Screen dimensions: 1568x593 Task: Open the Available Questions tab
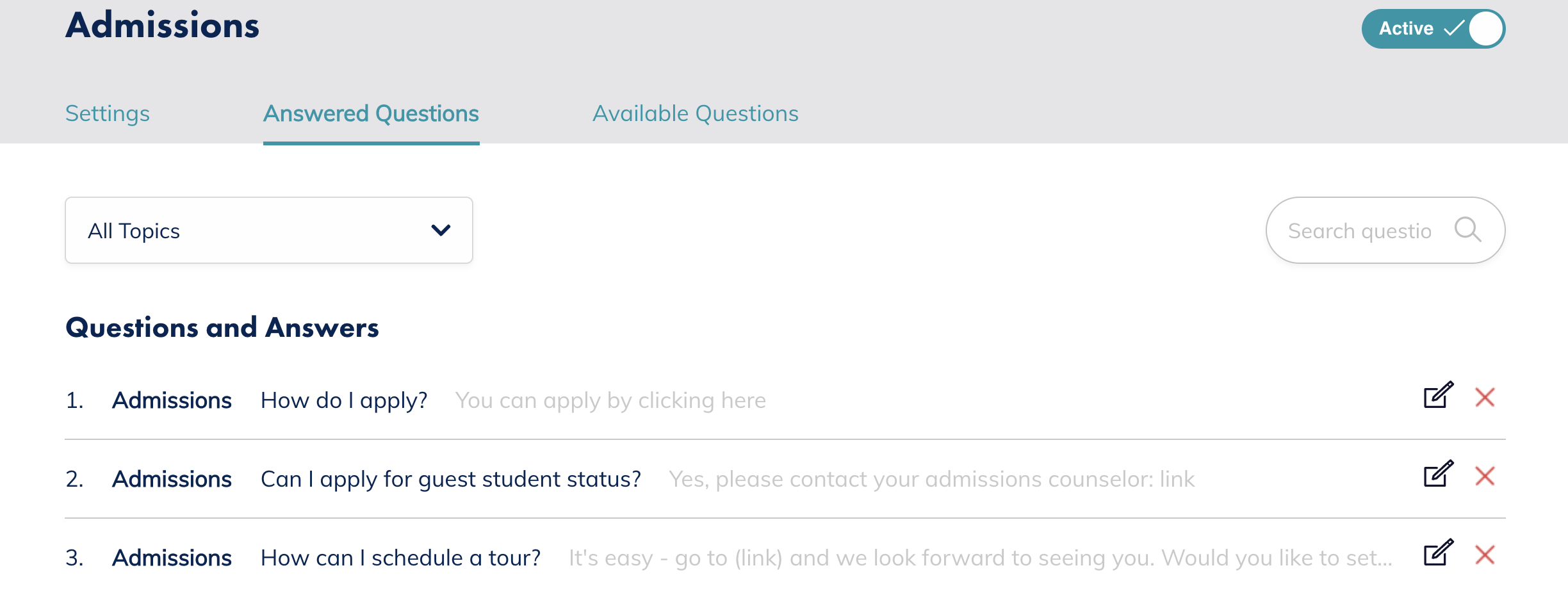click(695, 113)
